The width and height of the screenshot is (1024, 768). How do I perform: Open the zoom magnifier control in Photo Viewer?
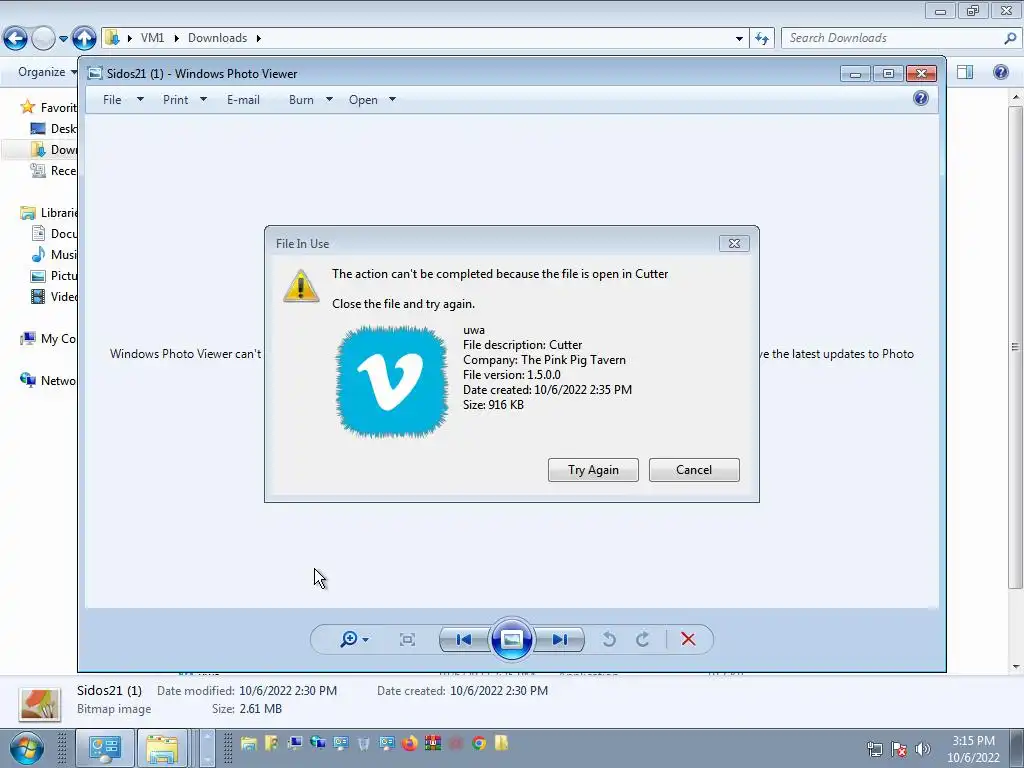point(353,639)
